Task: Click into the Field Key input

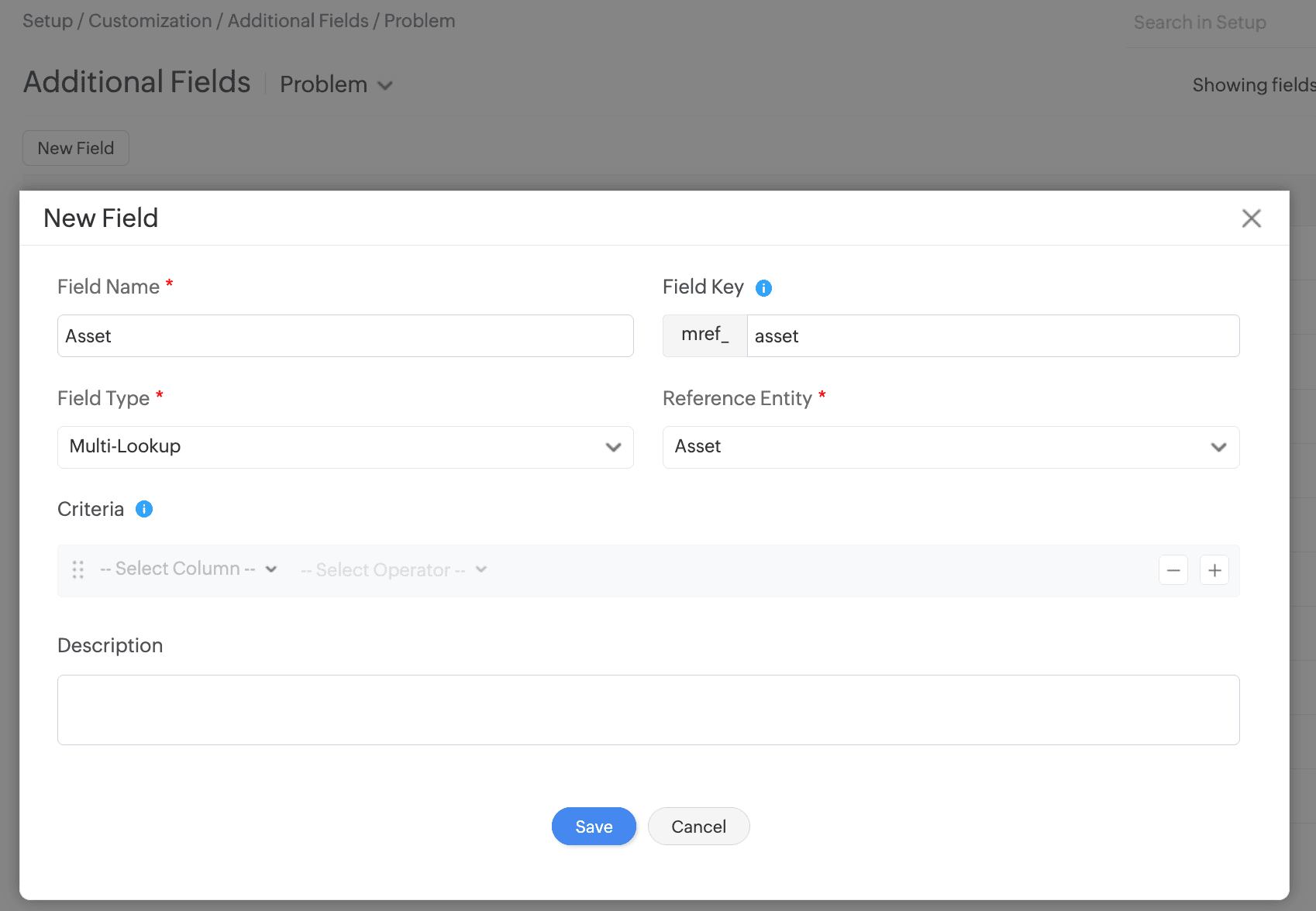Action: tap(992, 336)
